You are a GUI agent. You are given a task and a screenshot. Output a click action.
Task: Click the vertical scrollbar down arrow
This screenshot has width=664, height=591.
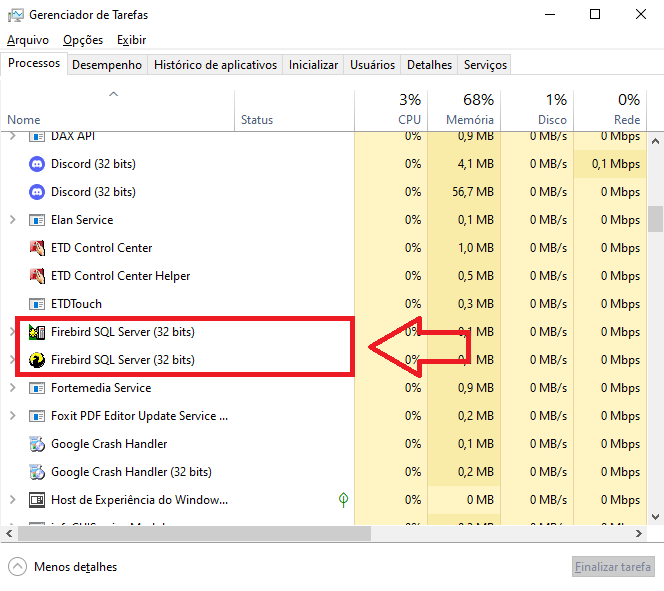[655, 516]
